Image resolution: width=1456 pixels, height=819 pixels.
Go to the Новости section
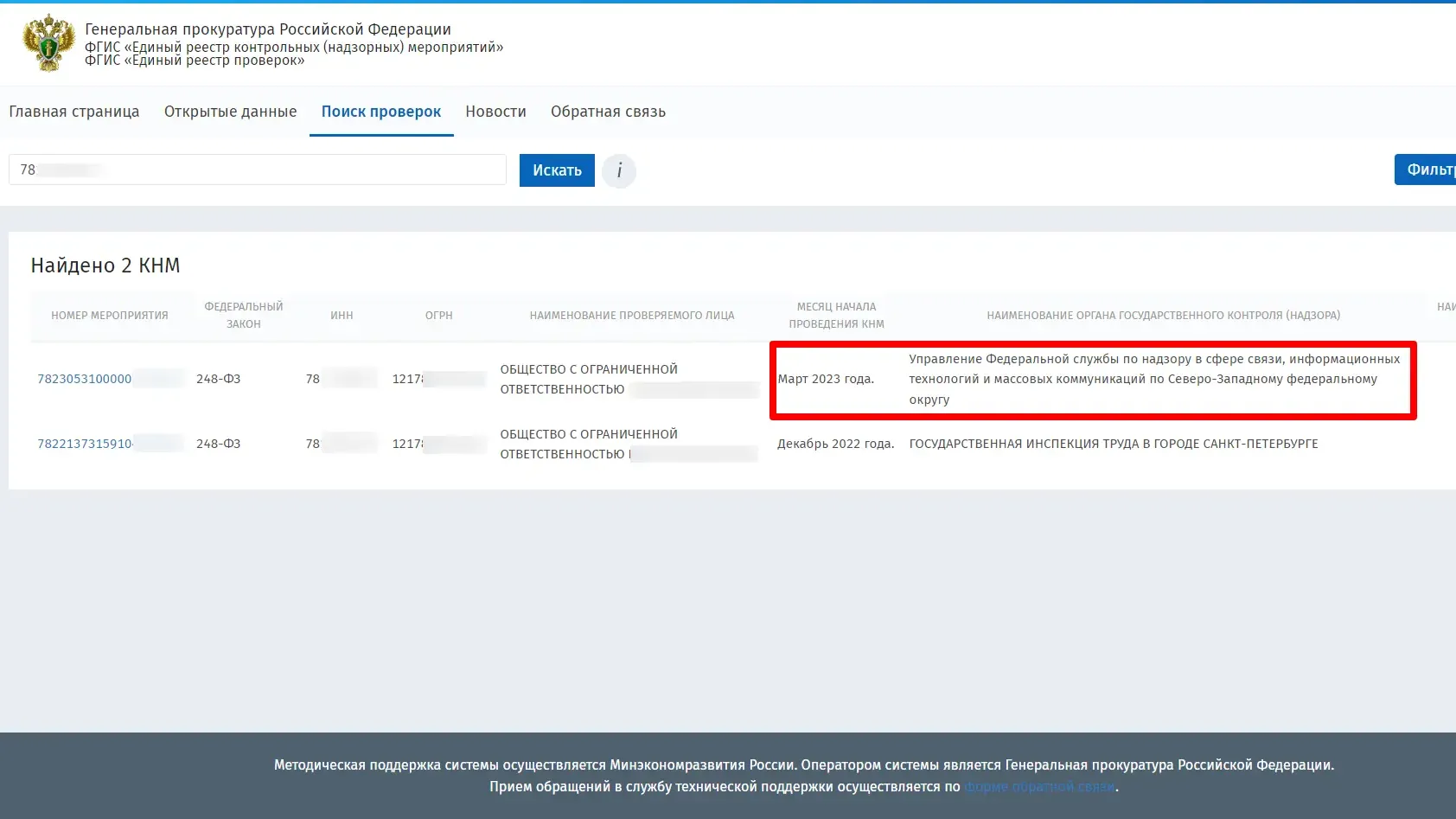[x=495, y=112]
